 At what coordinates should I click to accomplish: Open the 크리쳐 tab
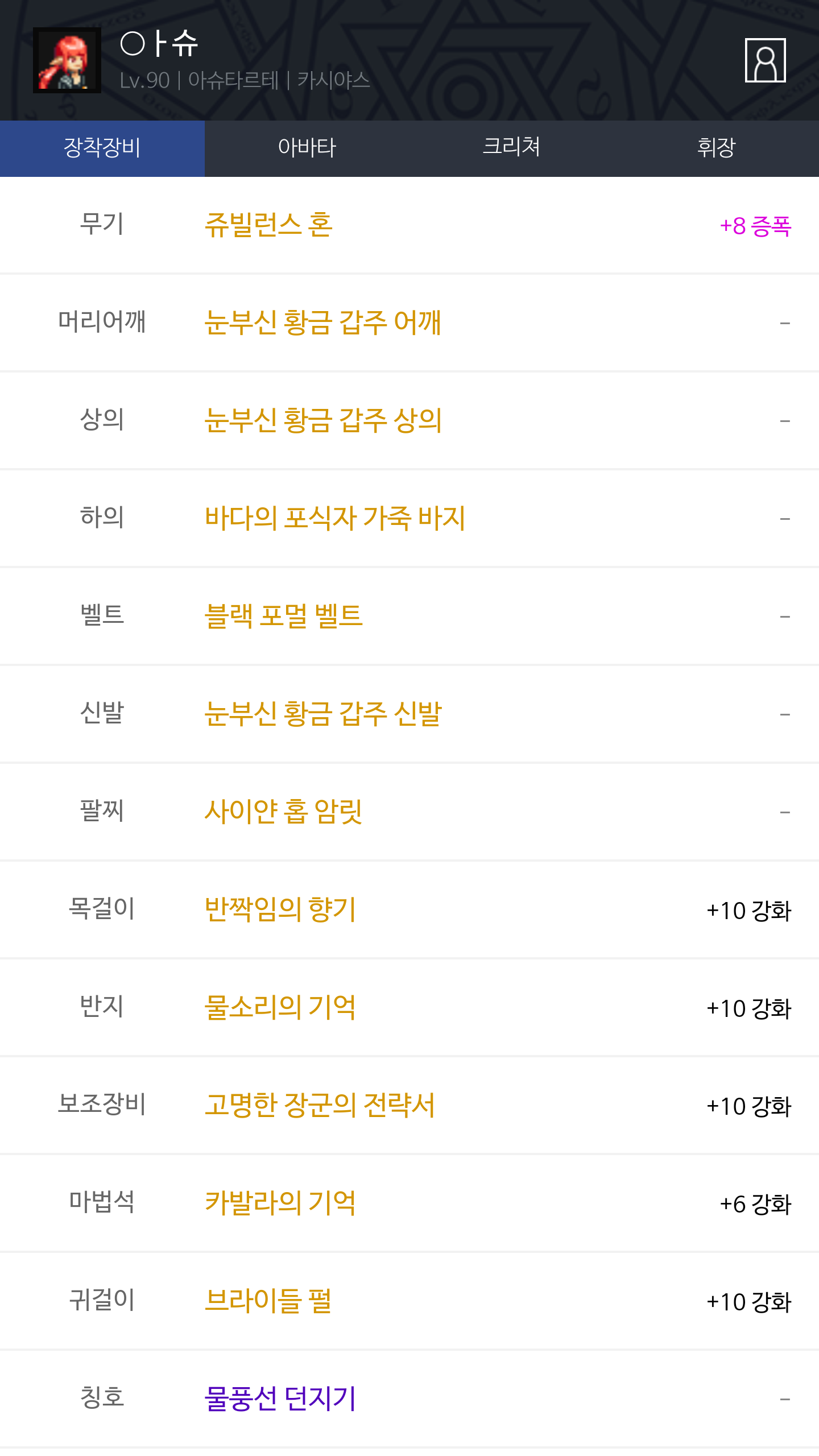pos(511,148)
